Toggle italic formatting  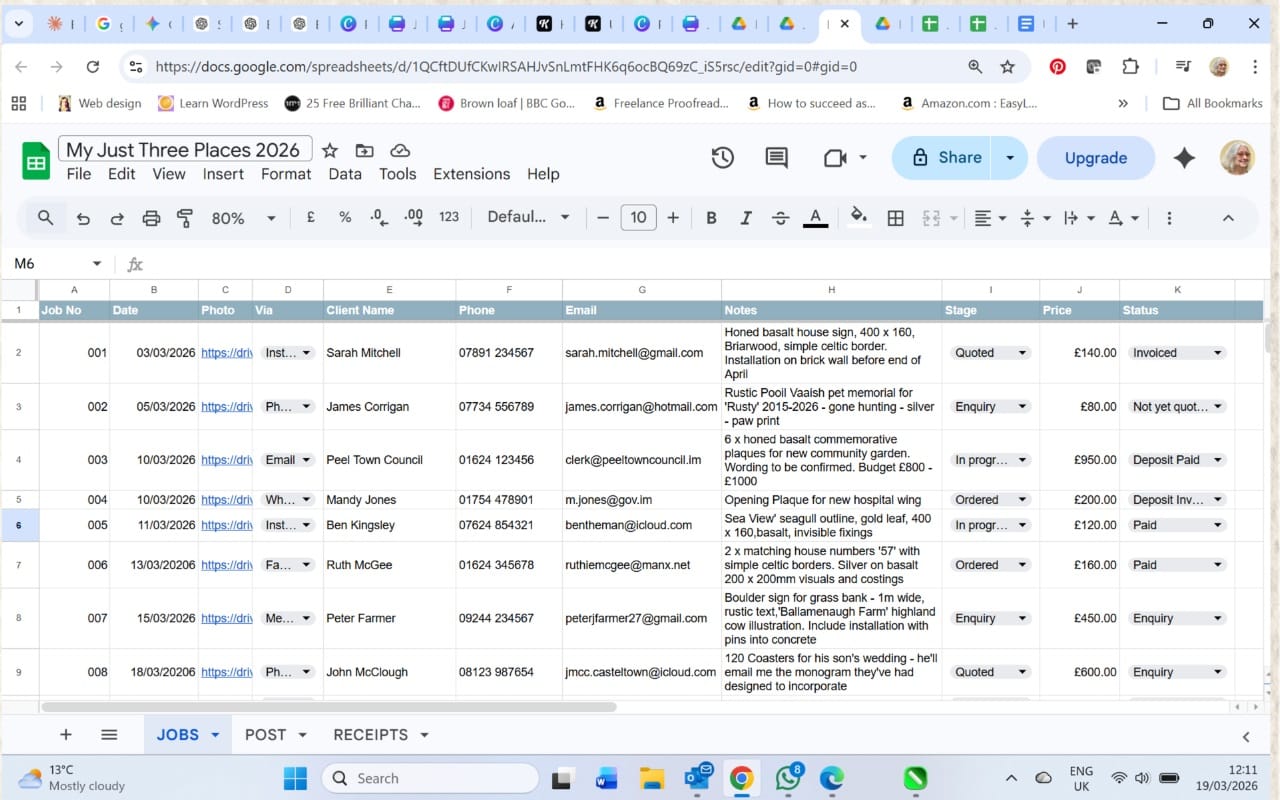pyautogui.click(x=745, y=218)
